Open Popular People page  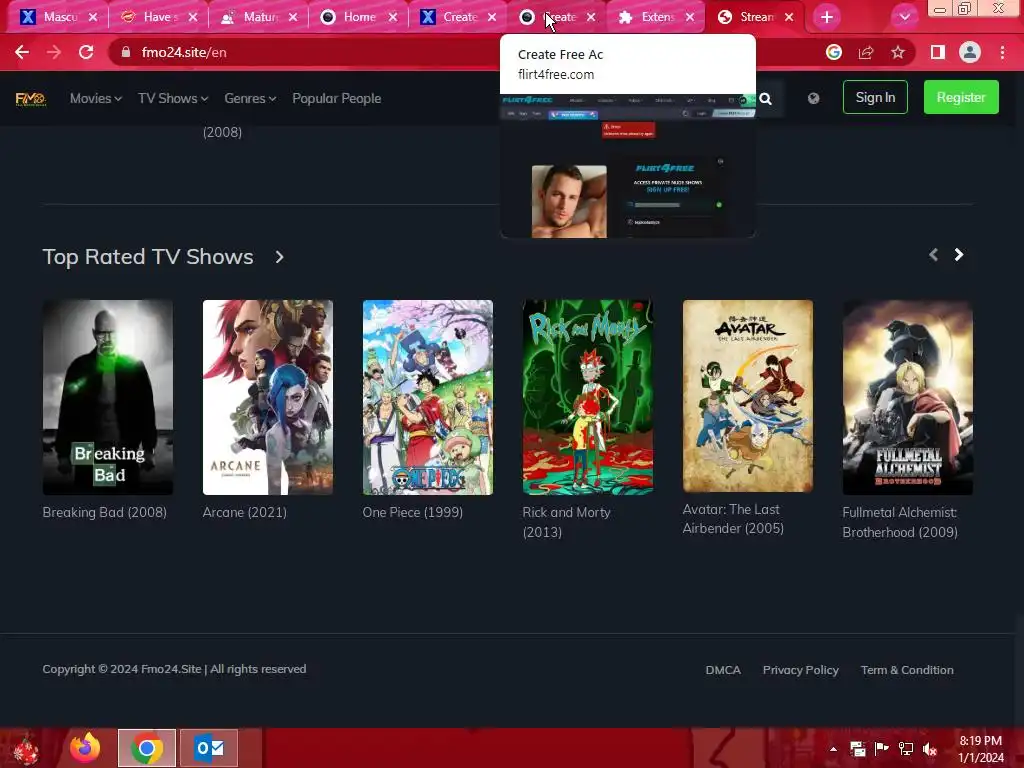[x=336, y=99]
